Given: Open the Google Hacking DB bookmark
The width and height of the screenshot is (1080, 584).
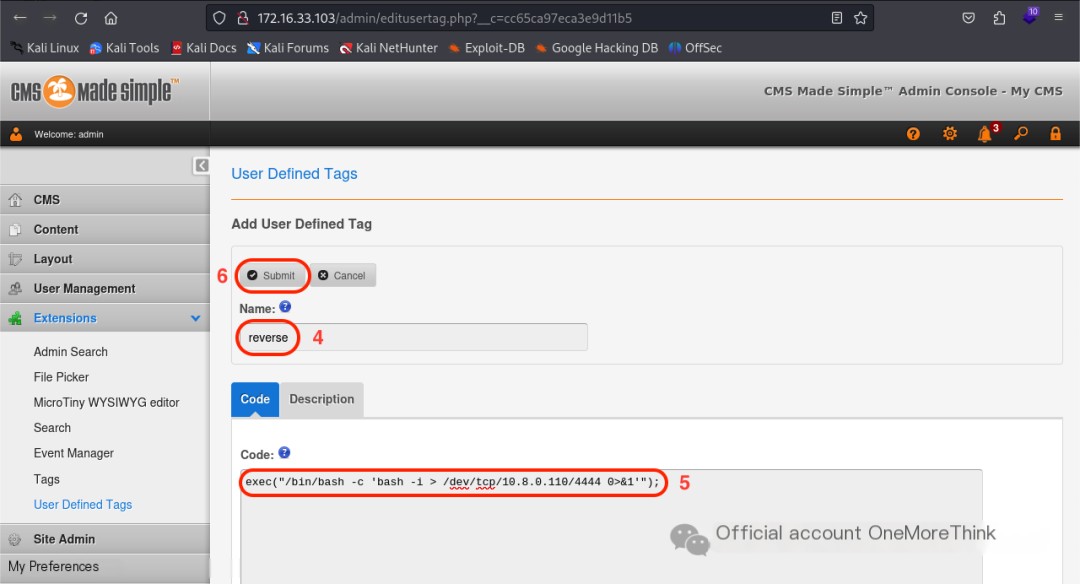Looking at the screenshot, I should [x=596, y=48].
